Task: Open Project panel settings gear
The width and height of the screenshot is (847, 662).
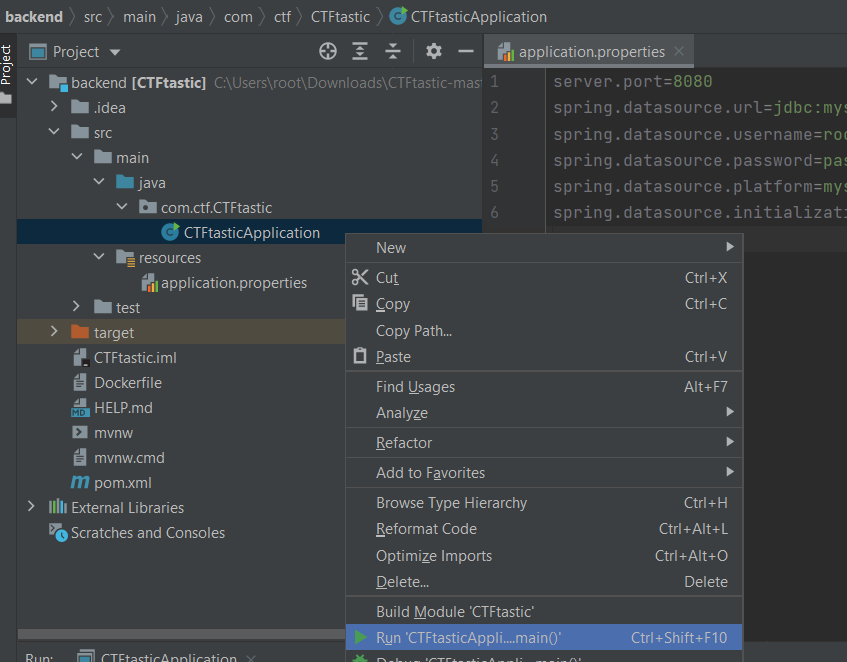Action: click(434, 51)
